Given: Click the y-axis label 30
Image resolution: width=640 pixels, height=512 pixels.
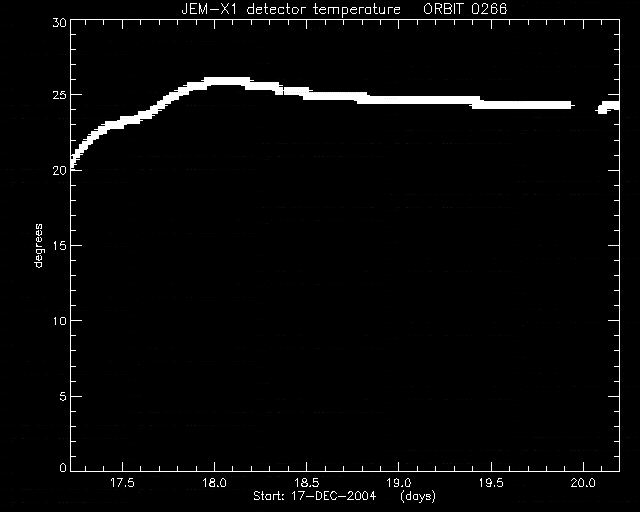Looking at the screenshot, I should (x=60, y=22).
